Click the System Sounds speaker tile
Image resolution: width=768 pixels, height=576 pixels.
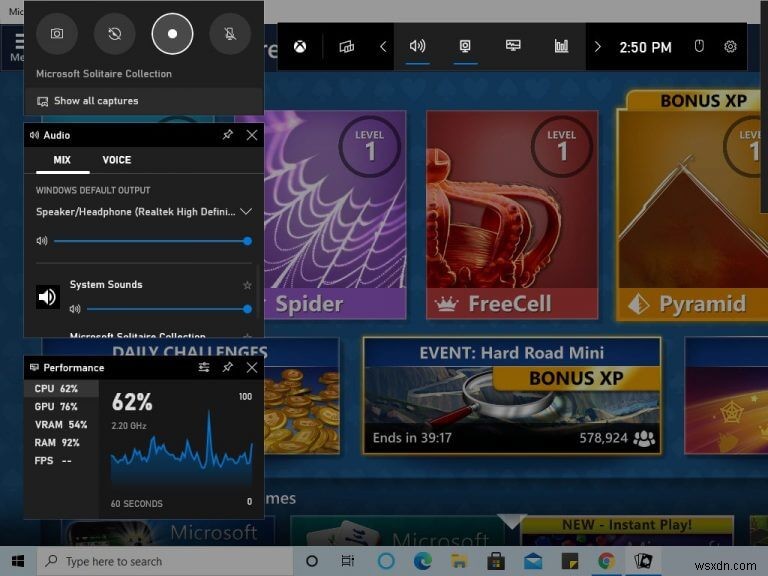click(x=48, y=297)
